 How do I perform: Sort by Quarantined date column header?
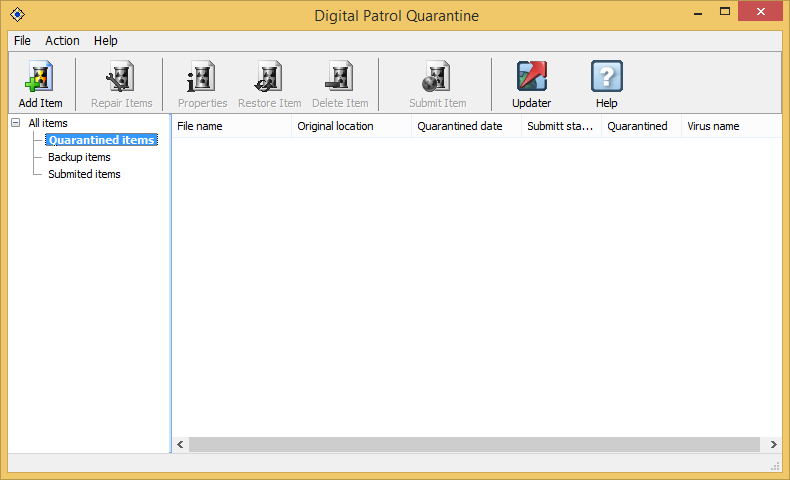[467, 126]
